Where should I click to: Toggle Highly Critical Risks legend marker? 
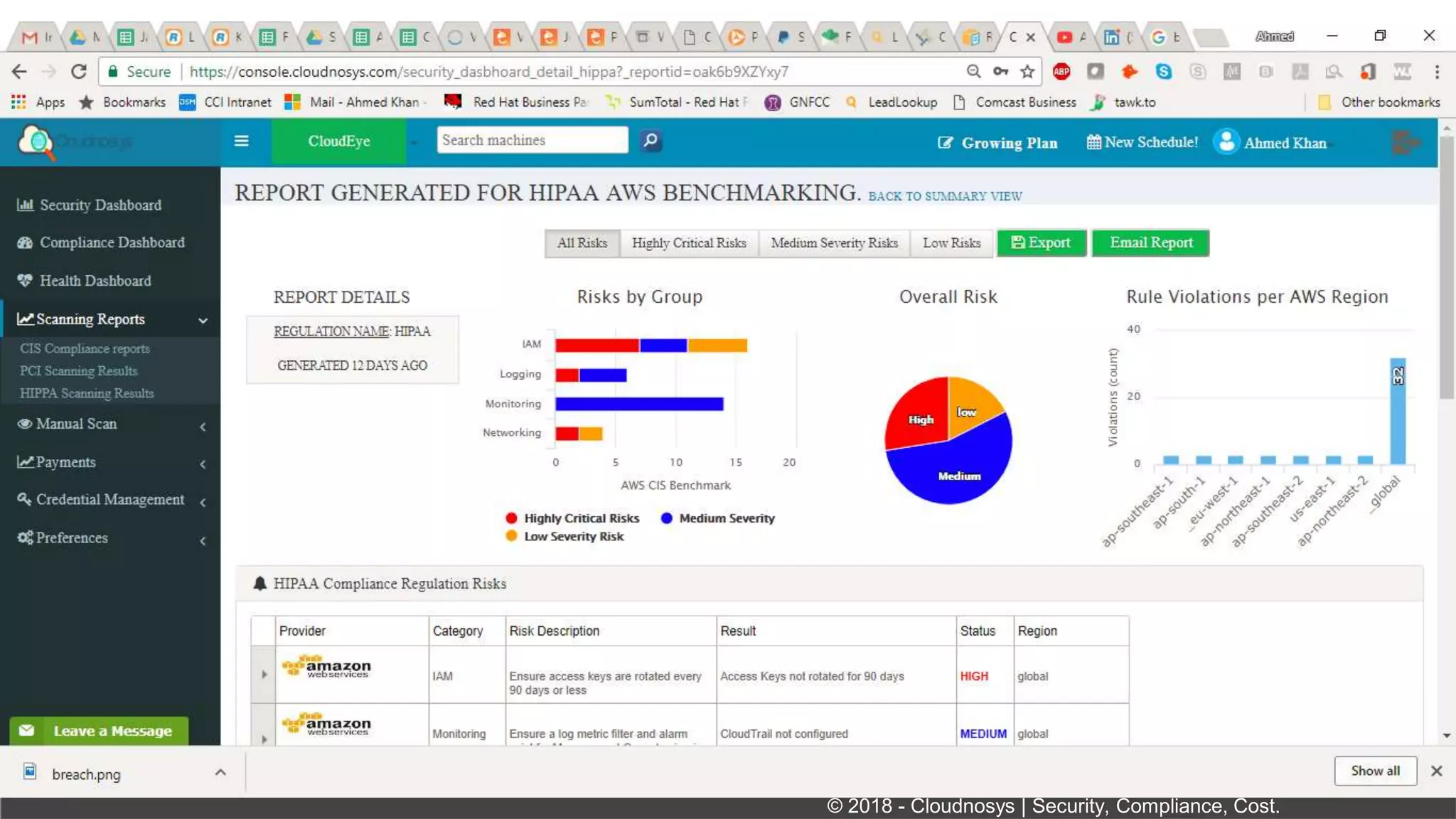pyautogui.click(x=511, y=518)
